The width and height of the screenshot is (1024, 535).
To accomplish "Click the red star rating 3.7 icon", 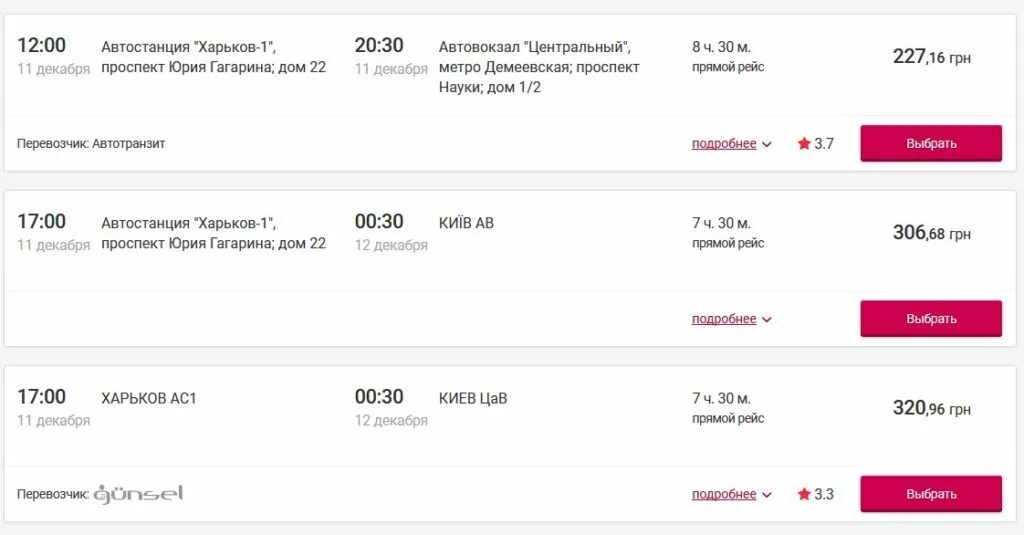I will (x=804, y=143).
